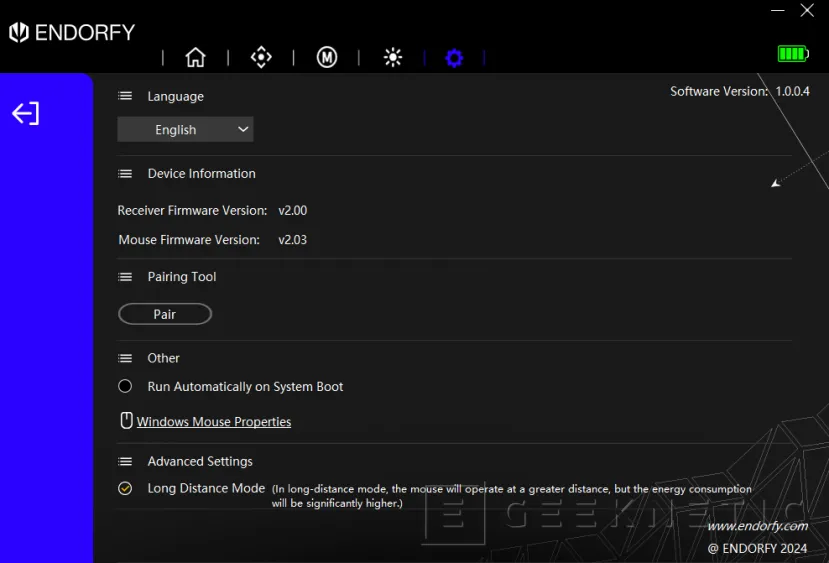This screenshot has width=829, height=563.
Task: Minimize the Endorfy window
Action: 777,11
